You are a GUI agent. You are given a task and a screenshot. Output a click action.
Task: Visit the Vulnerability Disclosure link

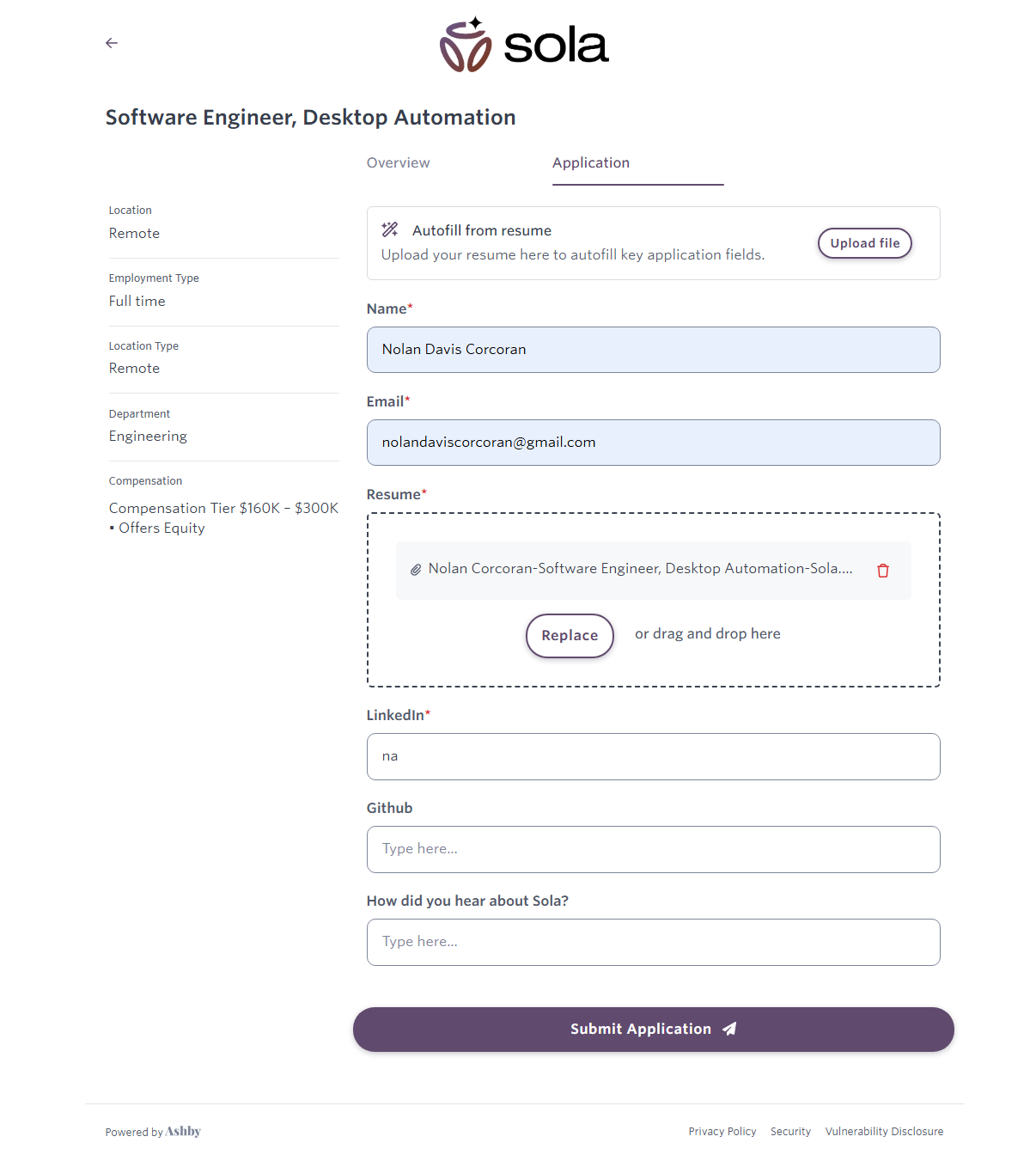point(884,1132)
